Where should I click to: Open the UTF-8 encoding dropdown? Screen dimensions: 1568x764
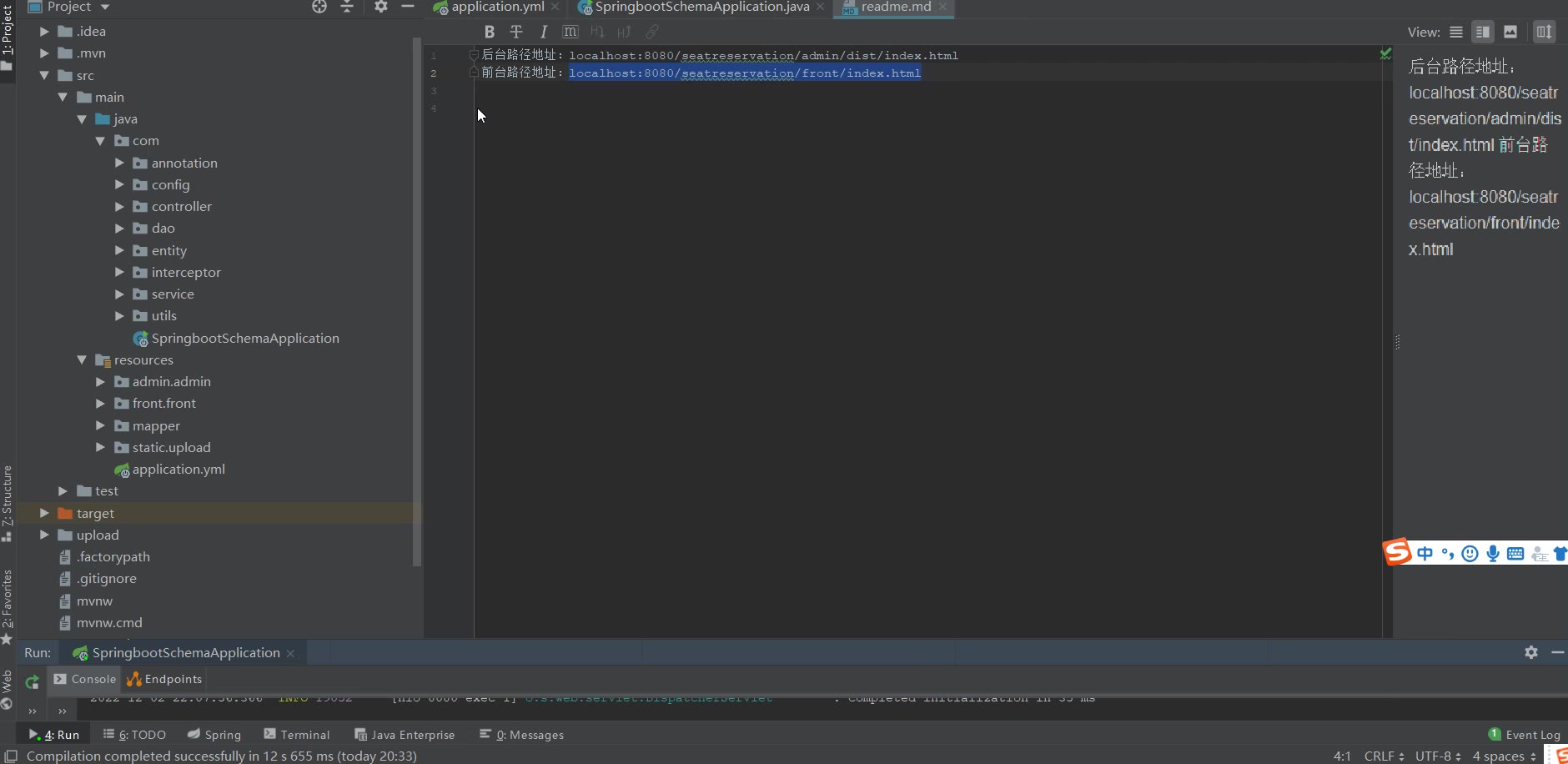pyautogui.click(x=1438, y=756)
